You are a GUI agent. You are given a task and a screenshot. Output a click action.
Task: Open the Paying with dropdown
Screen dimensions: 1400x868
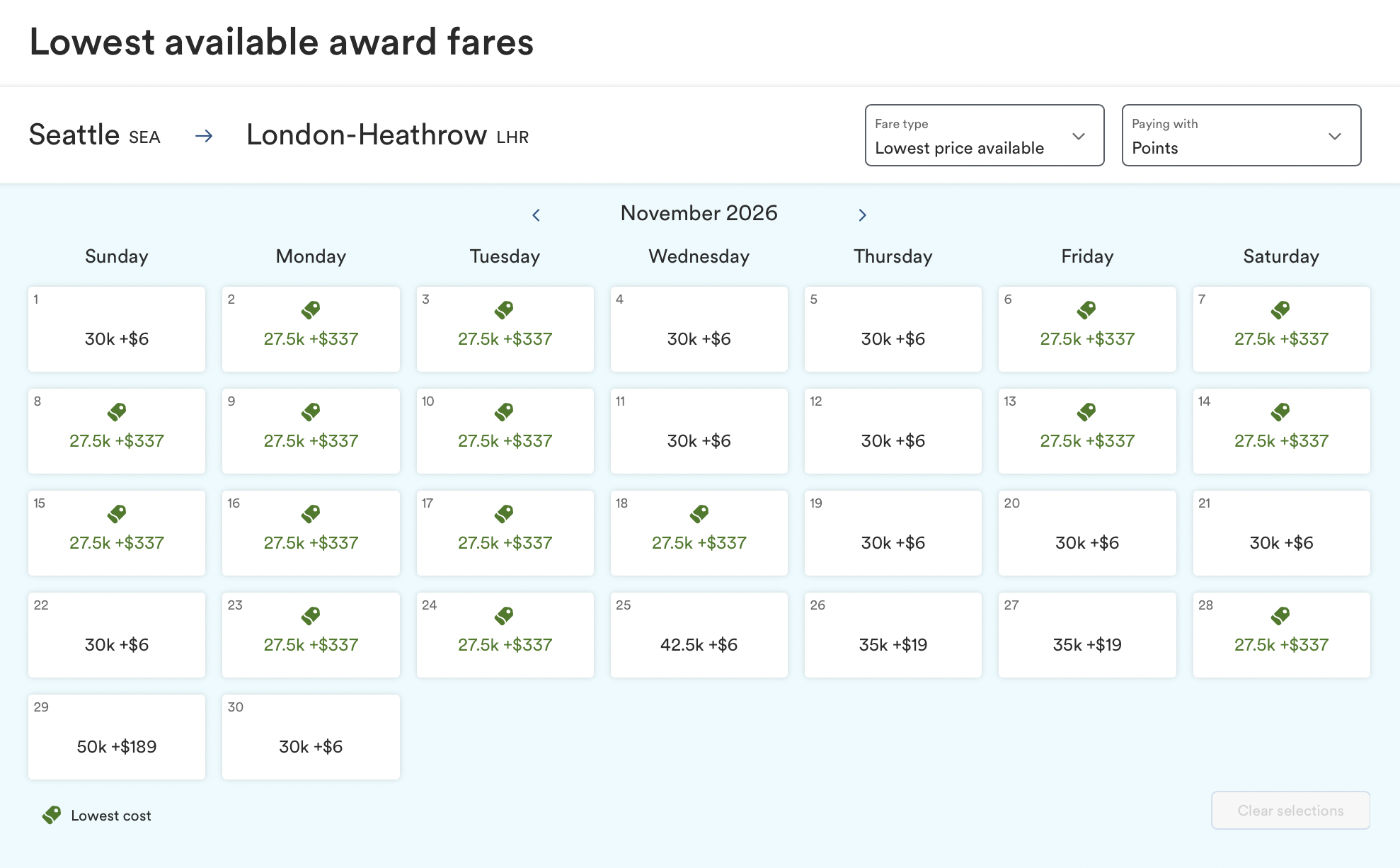[1241, 135]
